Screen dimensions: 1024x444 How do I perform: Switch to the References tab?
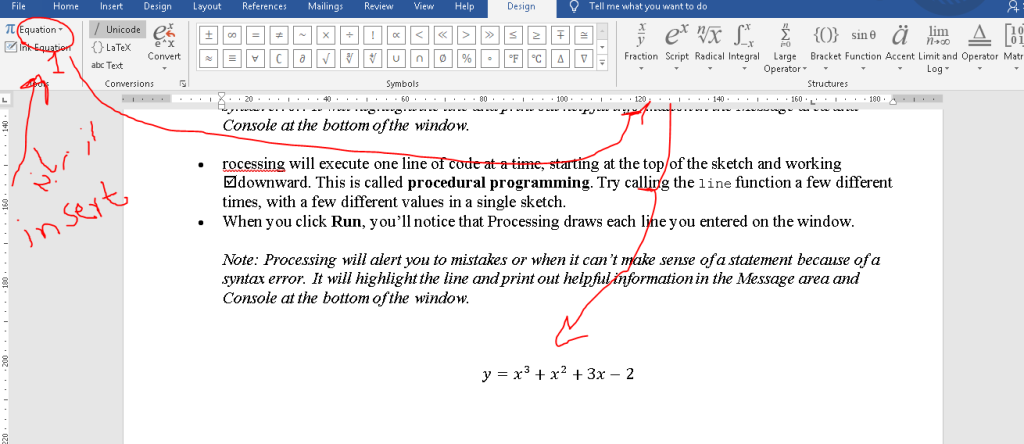coord(264,7)
